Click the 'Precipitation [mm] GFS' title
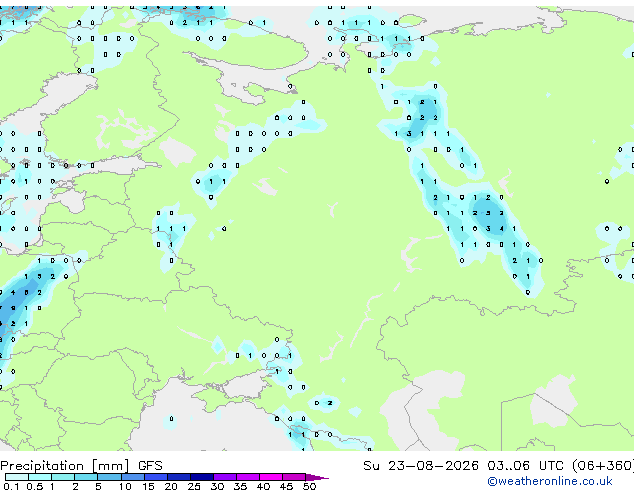634x490 pixels. click(x=81, y=466)
